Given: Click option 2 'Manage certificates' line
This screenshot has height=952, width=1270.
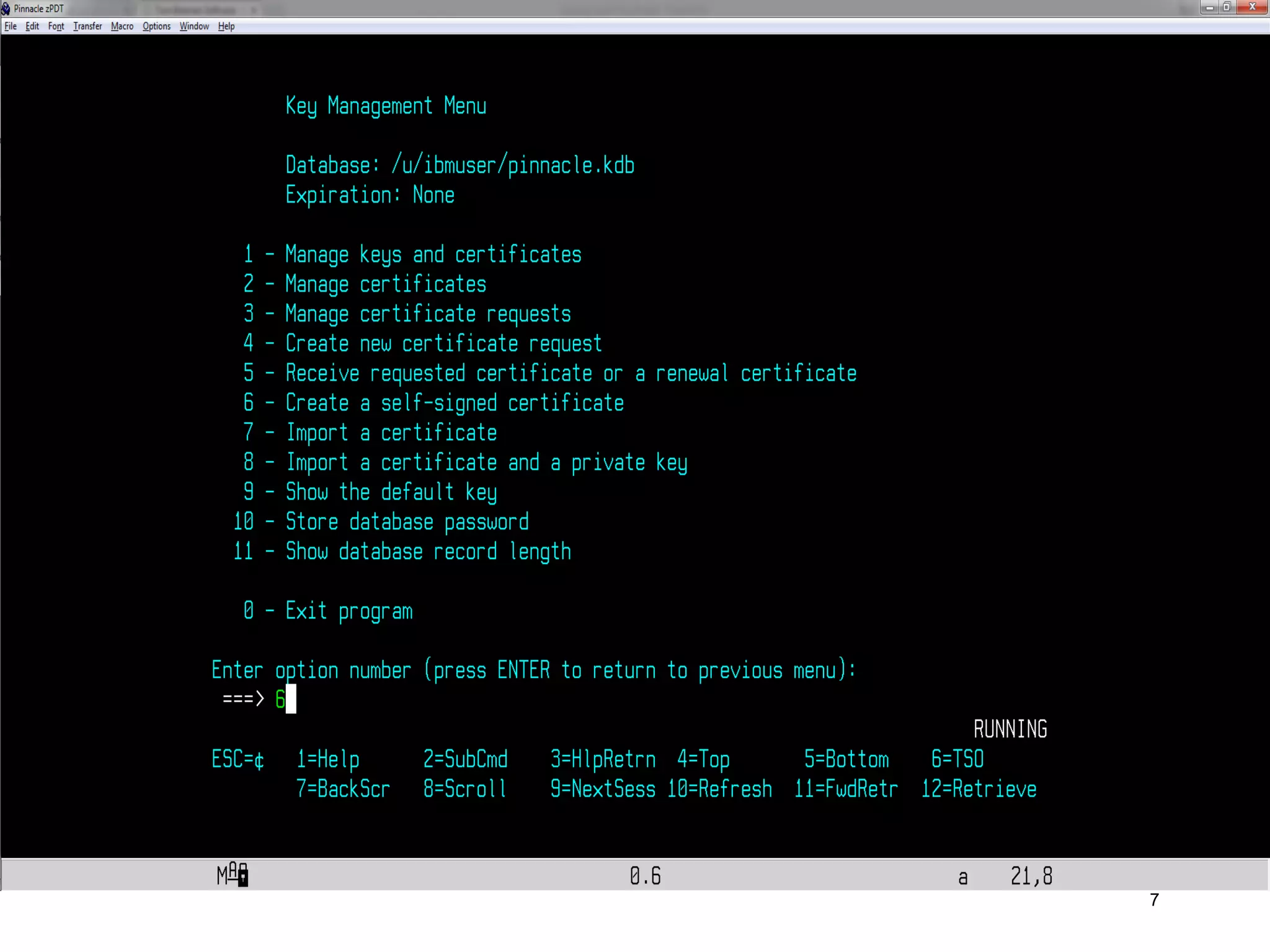Looking at the screenshot, I should [365, 284].
